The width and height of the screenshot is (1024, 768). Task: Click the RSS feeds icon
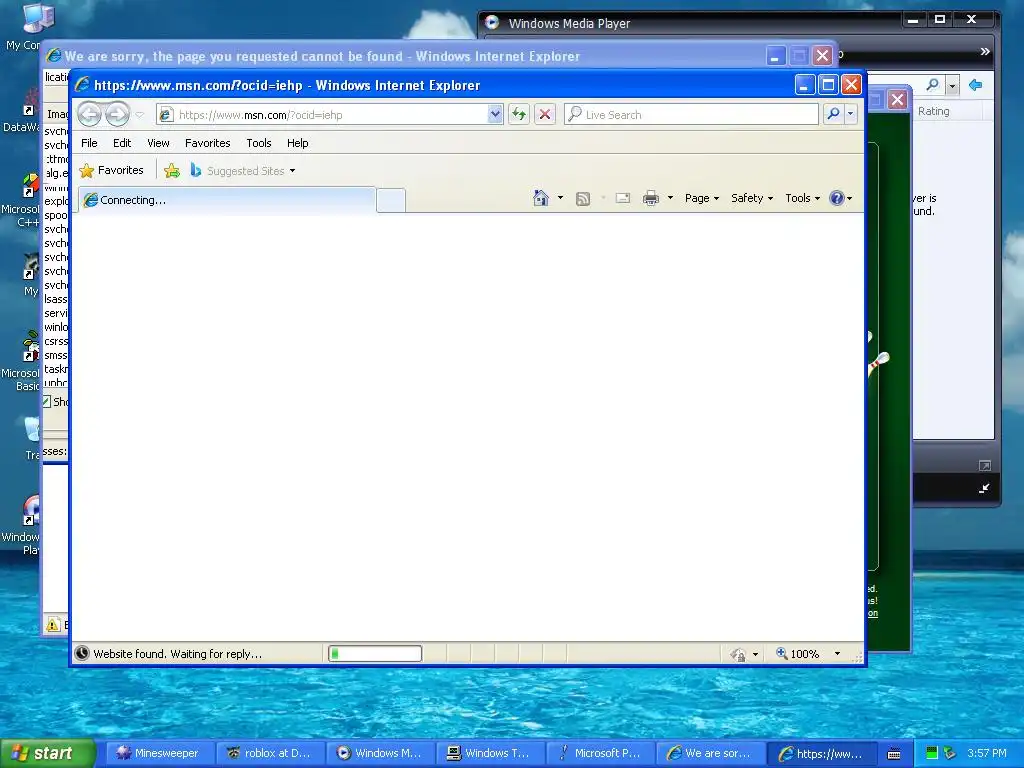(x=583, y=199)
